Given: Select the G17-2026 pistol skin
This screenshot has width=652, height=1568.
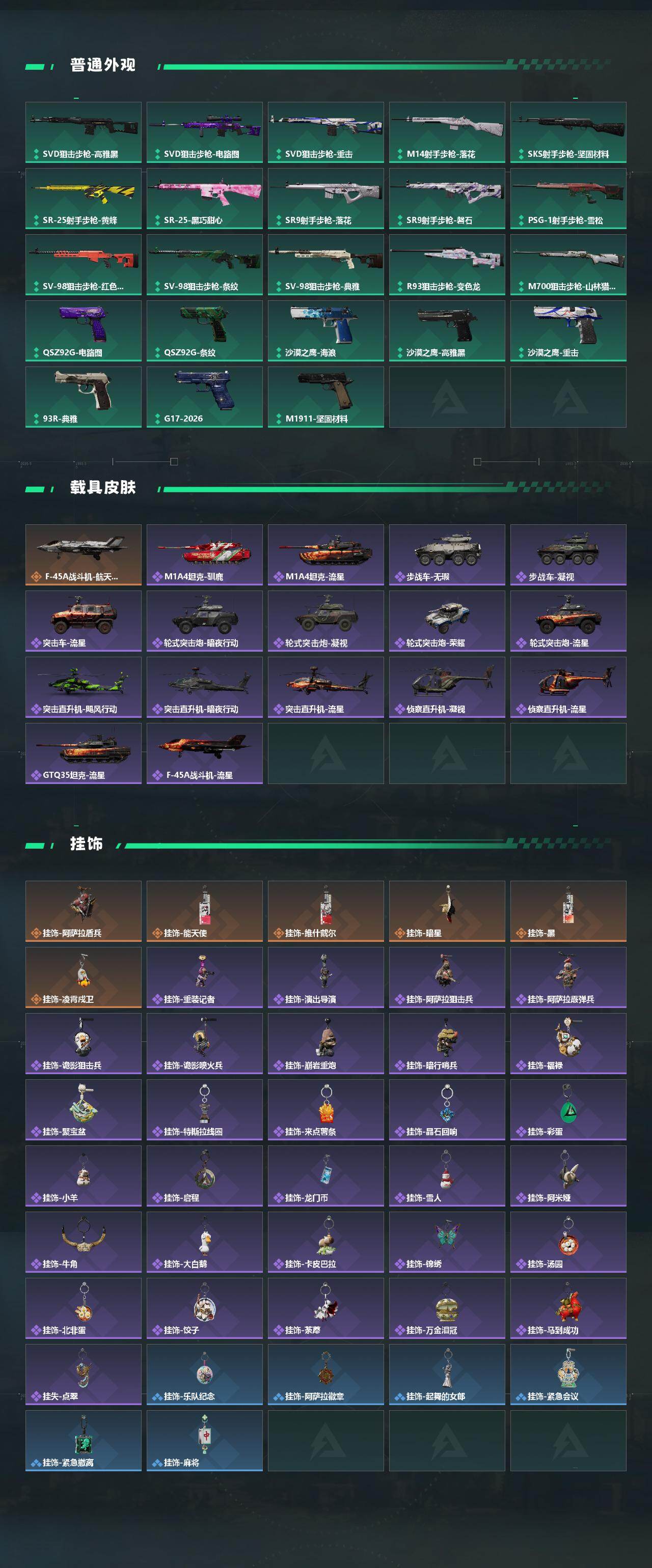Looking at the screenshot, I should 205,397.
